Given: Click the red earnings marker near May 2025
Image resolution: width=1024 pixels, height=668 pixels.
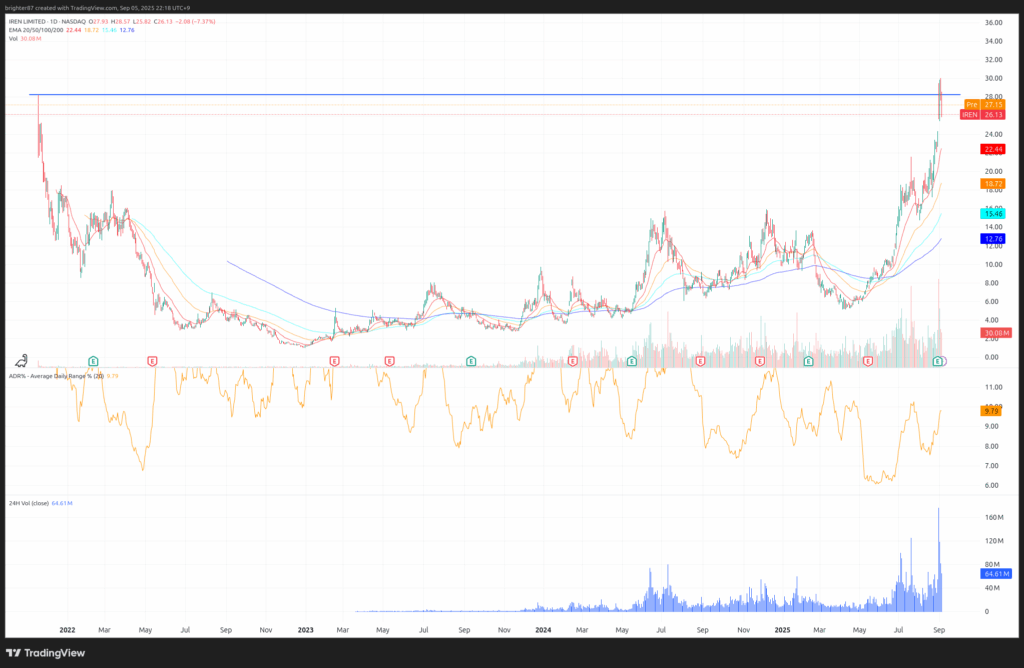Looking at the screenshot, I should tap(868, 361).
